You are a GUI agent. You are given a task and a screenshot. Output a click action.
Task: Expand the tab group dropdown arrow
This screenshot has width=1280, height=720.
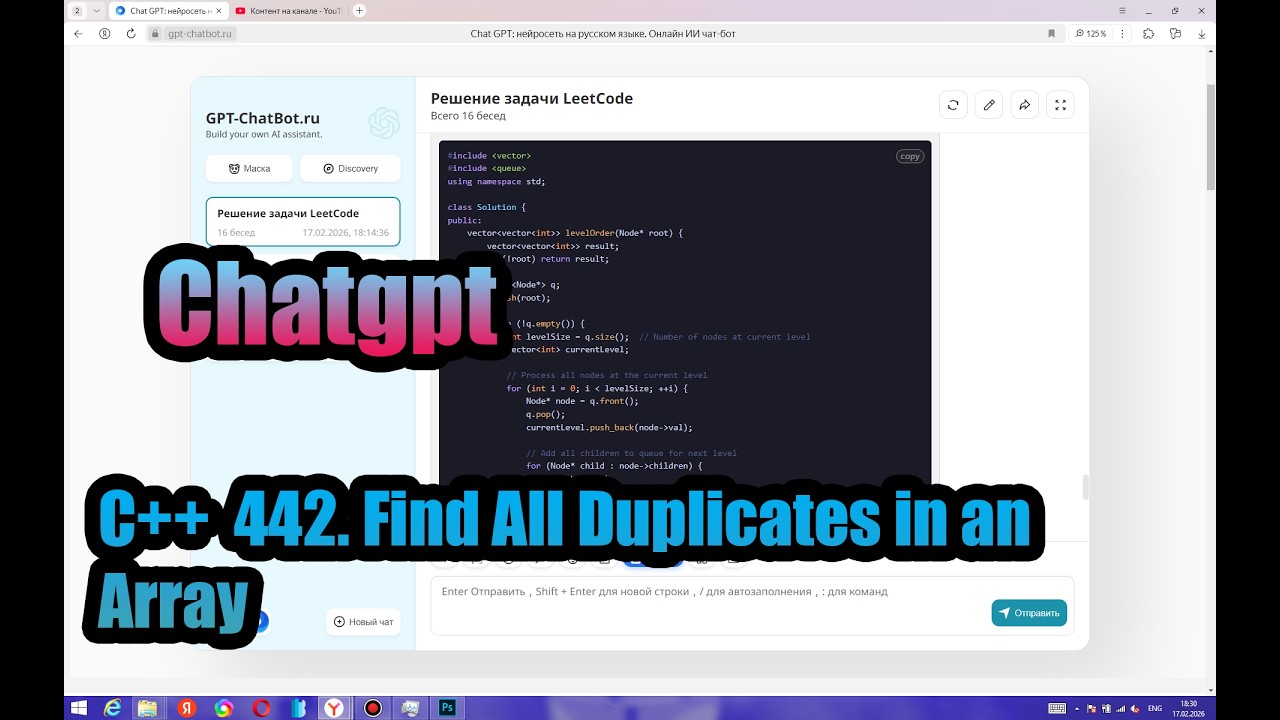[x=96, y=10]
